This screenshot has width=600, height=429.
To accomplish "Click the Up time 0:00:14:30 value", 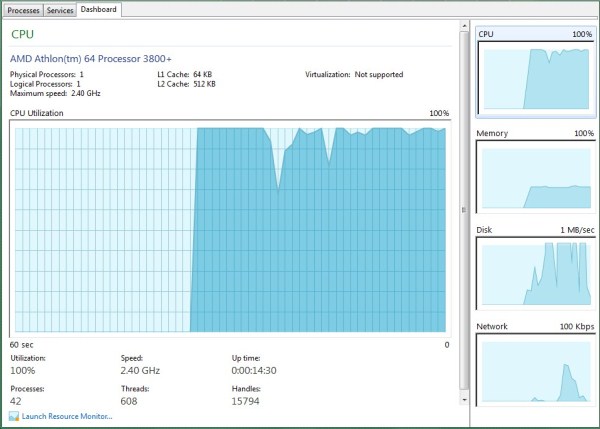I will [254, 371].
